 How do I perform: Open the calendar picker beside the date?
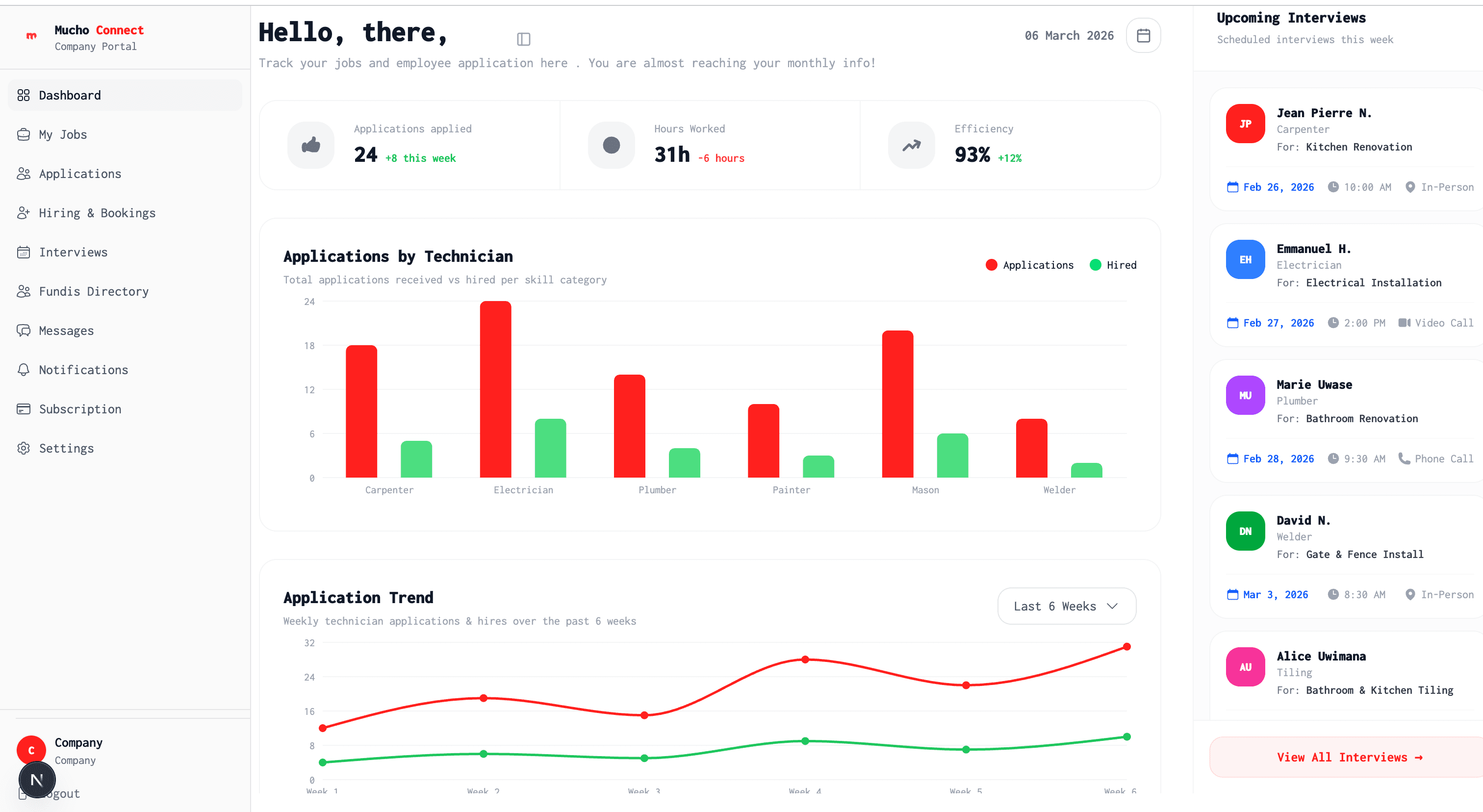click(1143, 35)
